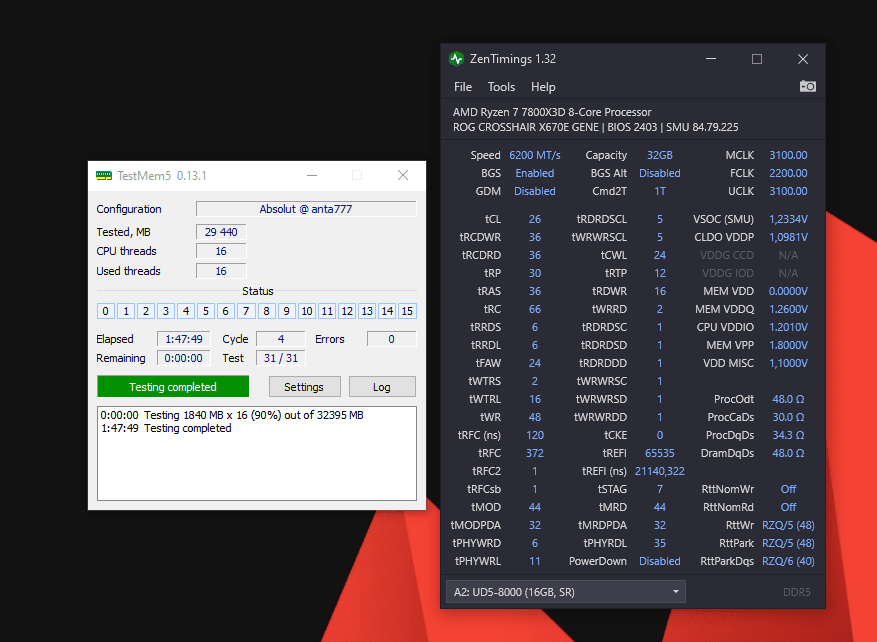Click the BGS value Enabled
Image resolution: width=877 pixels, height=642 pixels.
535,173
